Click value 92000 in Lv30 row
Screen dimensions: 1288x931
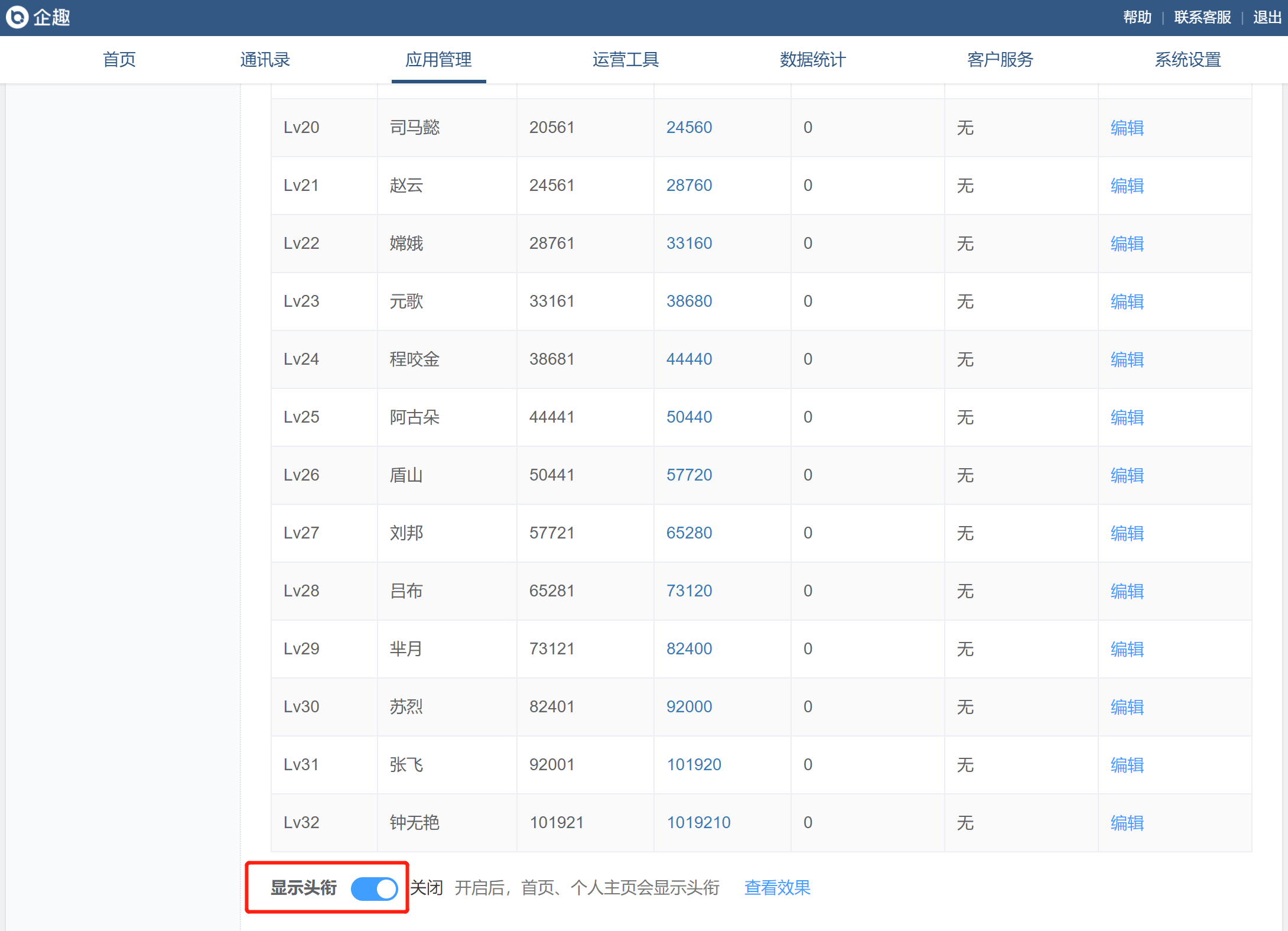click(689, 707)
